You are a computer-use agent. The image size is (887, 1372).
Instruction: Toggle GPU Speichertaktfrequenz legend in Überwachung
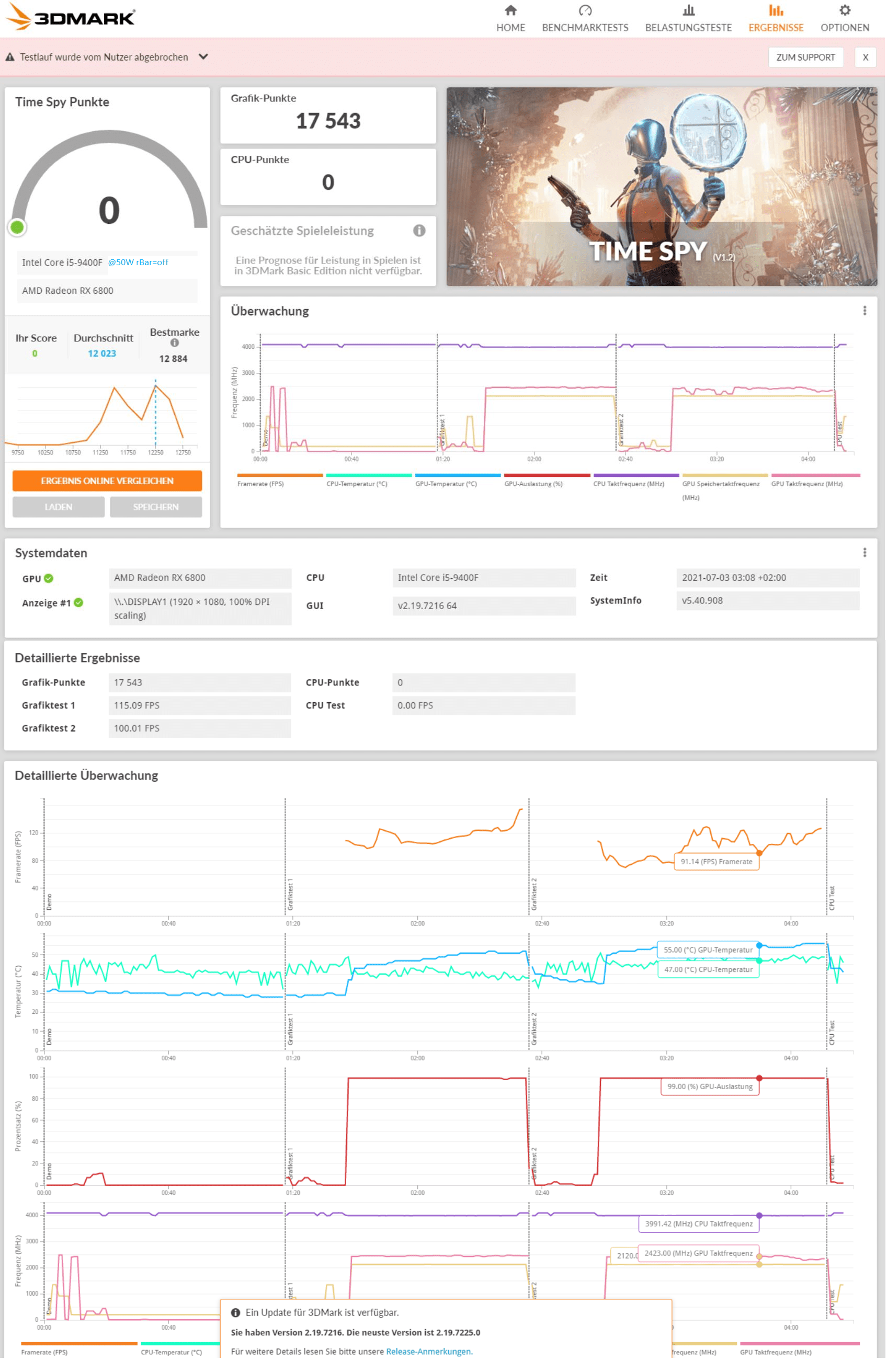click(726, 487)
